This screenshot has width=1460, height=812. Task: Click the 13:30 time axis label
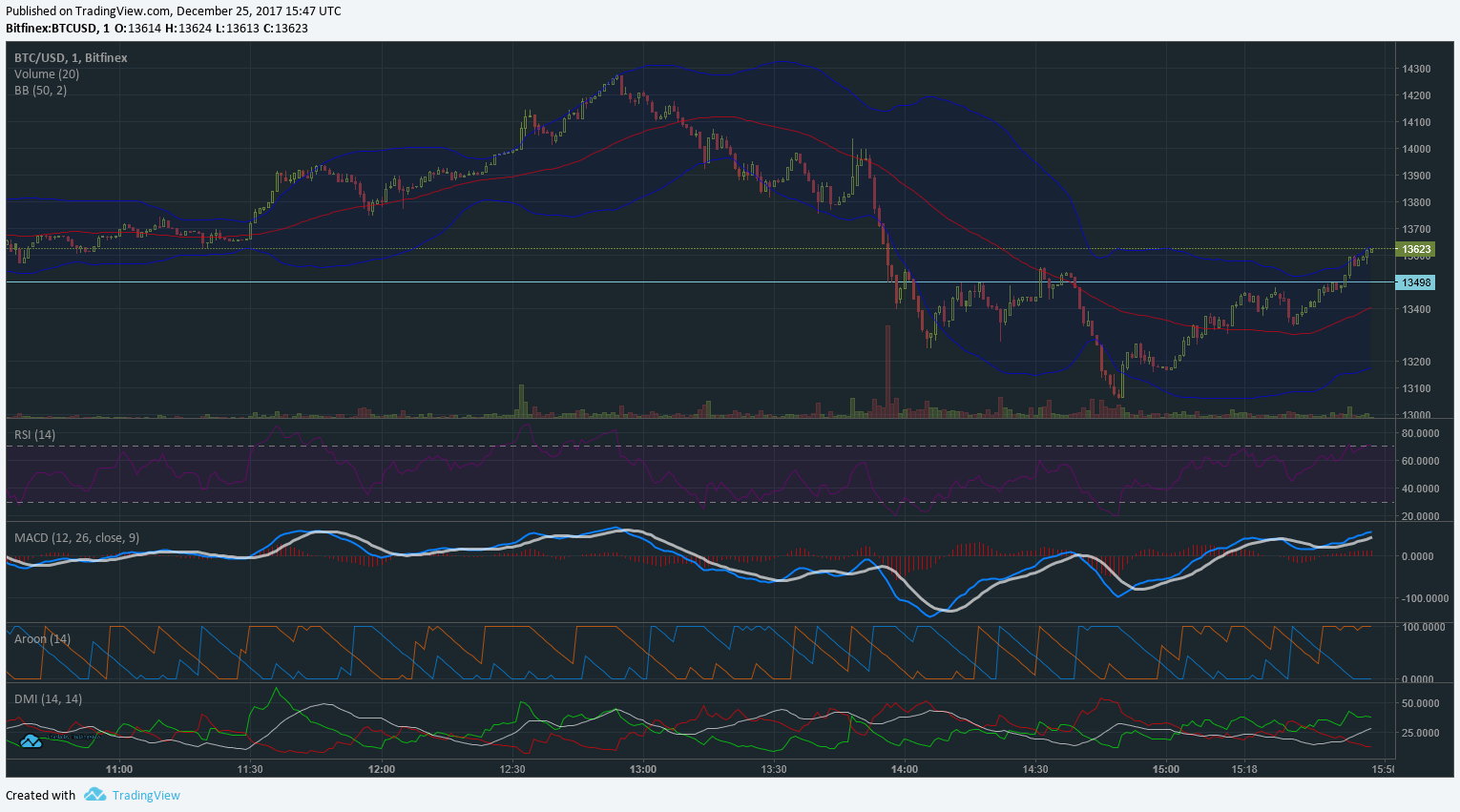[x=774, y=769]
